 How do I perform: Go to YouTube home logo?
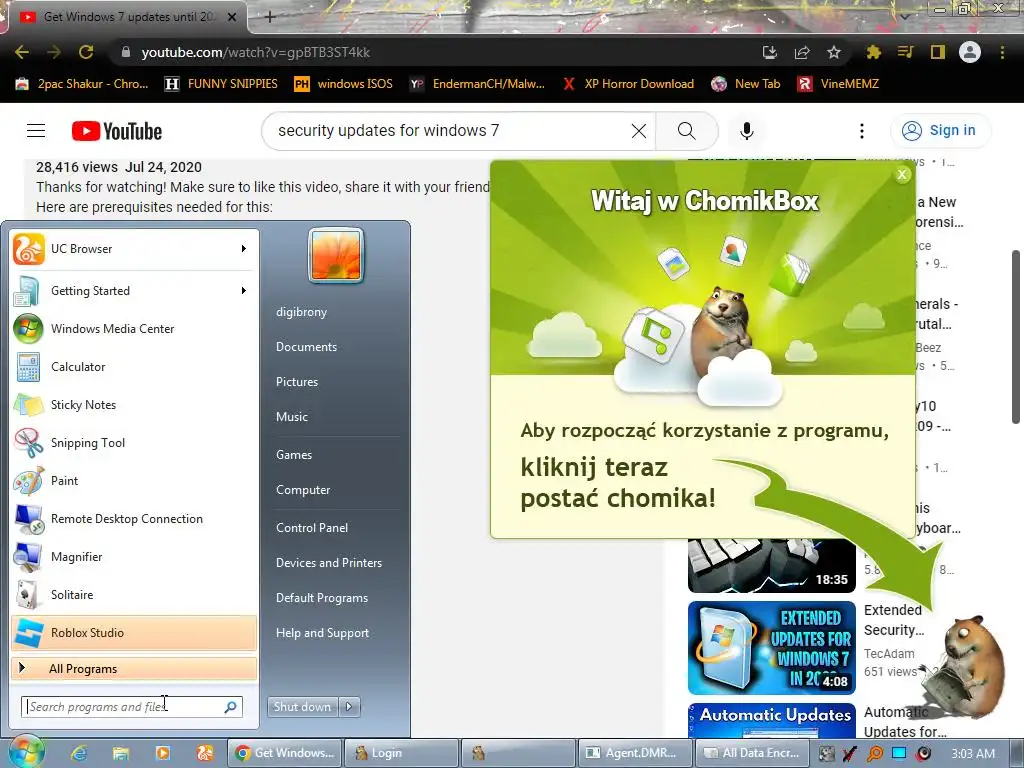tap(117, 131)
